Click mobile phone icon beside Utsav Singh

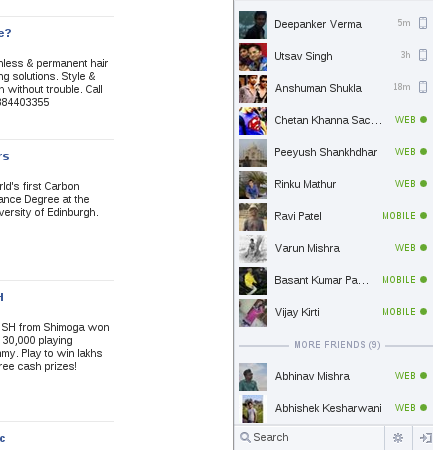pos(423,55)
